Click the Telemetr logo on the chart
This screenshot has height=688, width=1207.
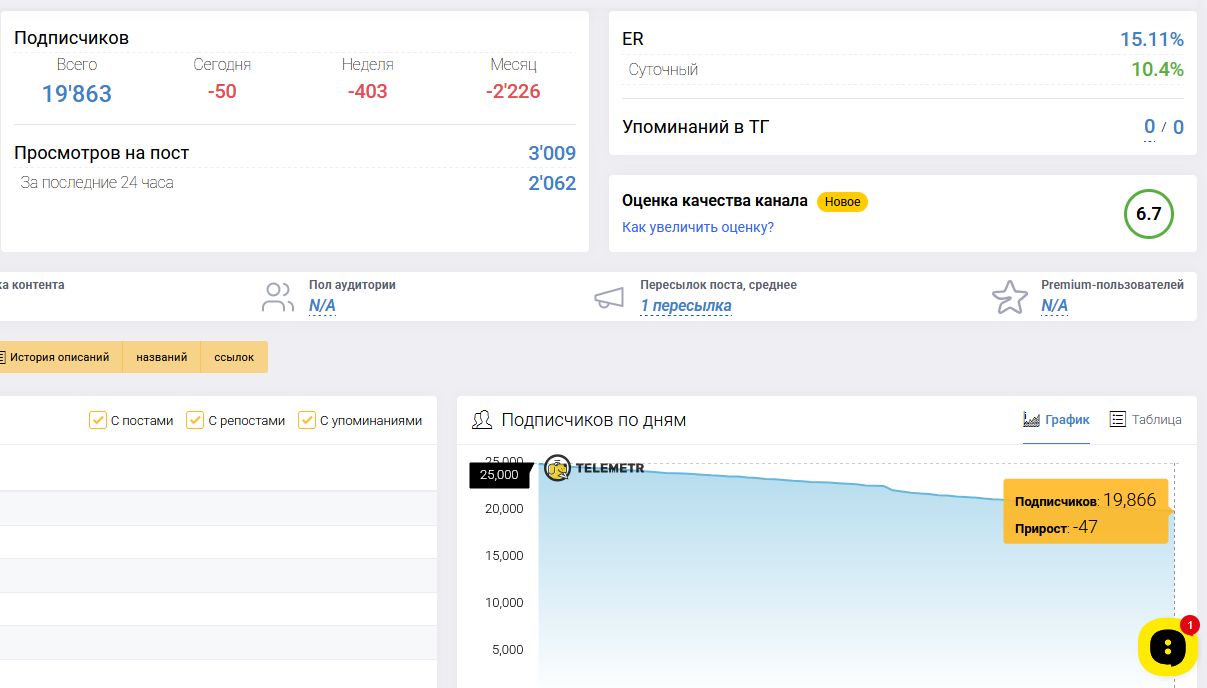click(x=595, y=467)
